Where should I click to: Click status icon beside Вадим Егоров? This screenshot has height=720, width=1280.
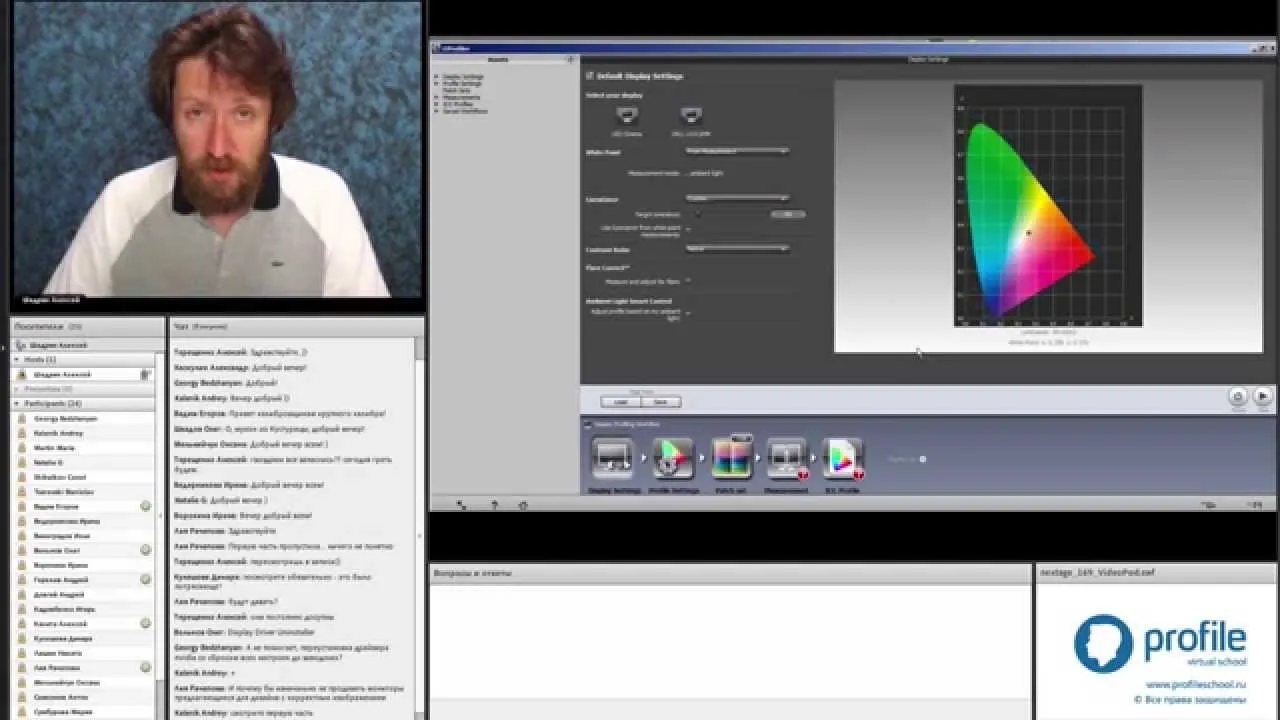coord(145,507)
